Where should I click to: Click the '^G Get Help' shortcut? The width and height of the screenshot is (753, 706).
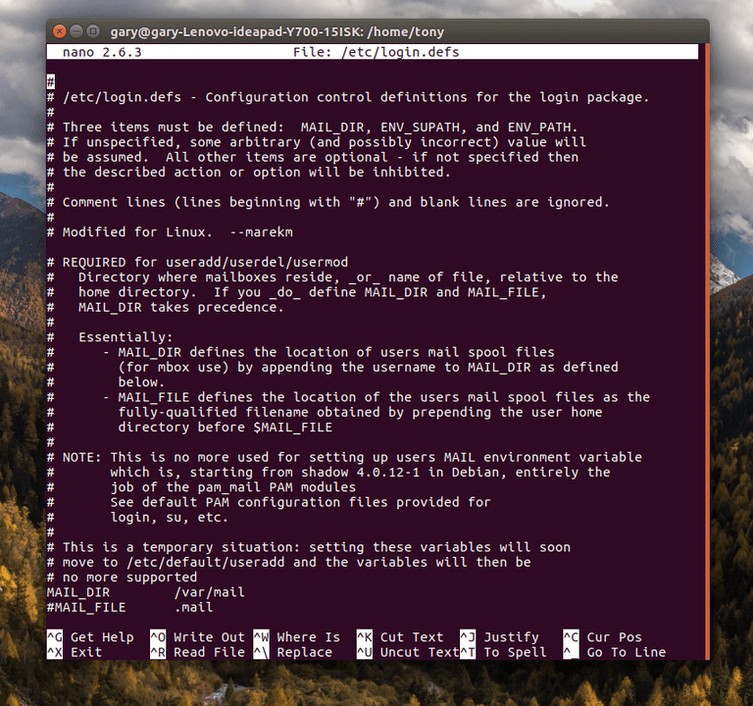90,637
